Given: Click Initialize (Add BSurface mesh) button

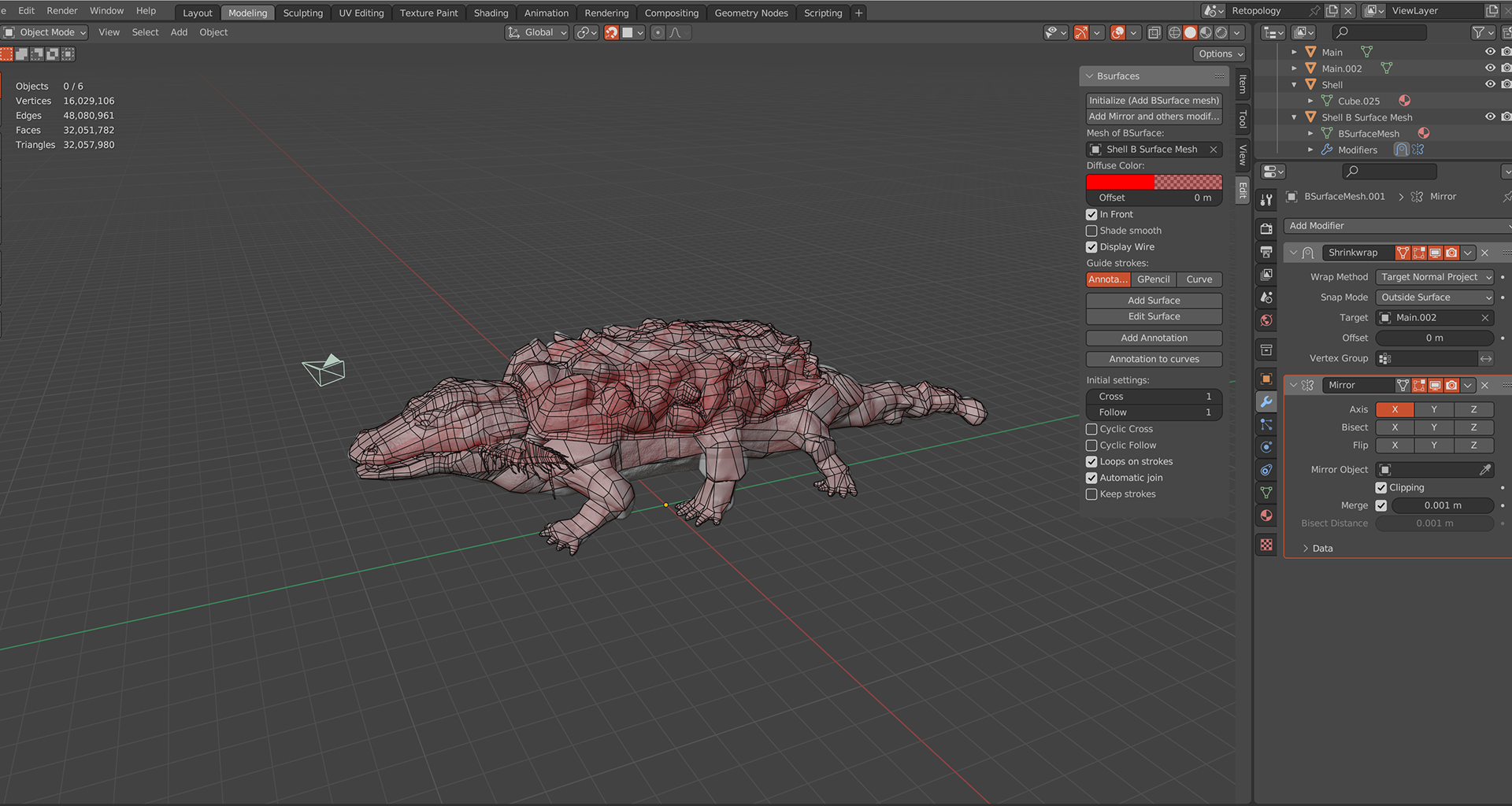Looking at the screenshot, I should pyautogui.click(x=1154, y=101).
